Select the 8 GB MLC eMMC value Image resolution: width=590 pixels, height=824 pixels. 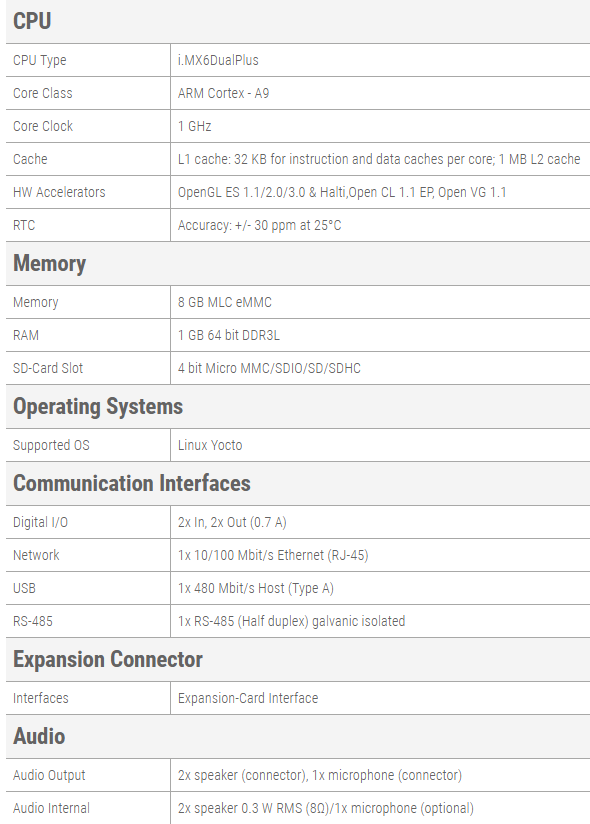pos(224,302)
